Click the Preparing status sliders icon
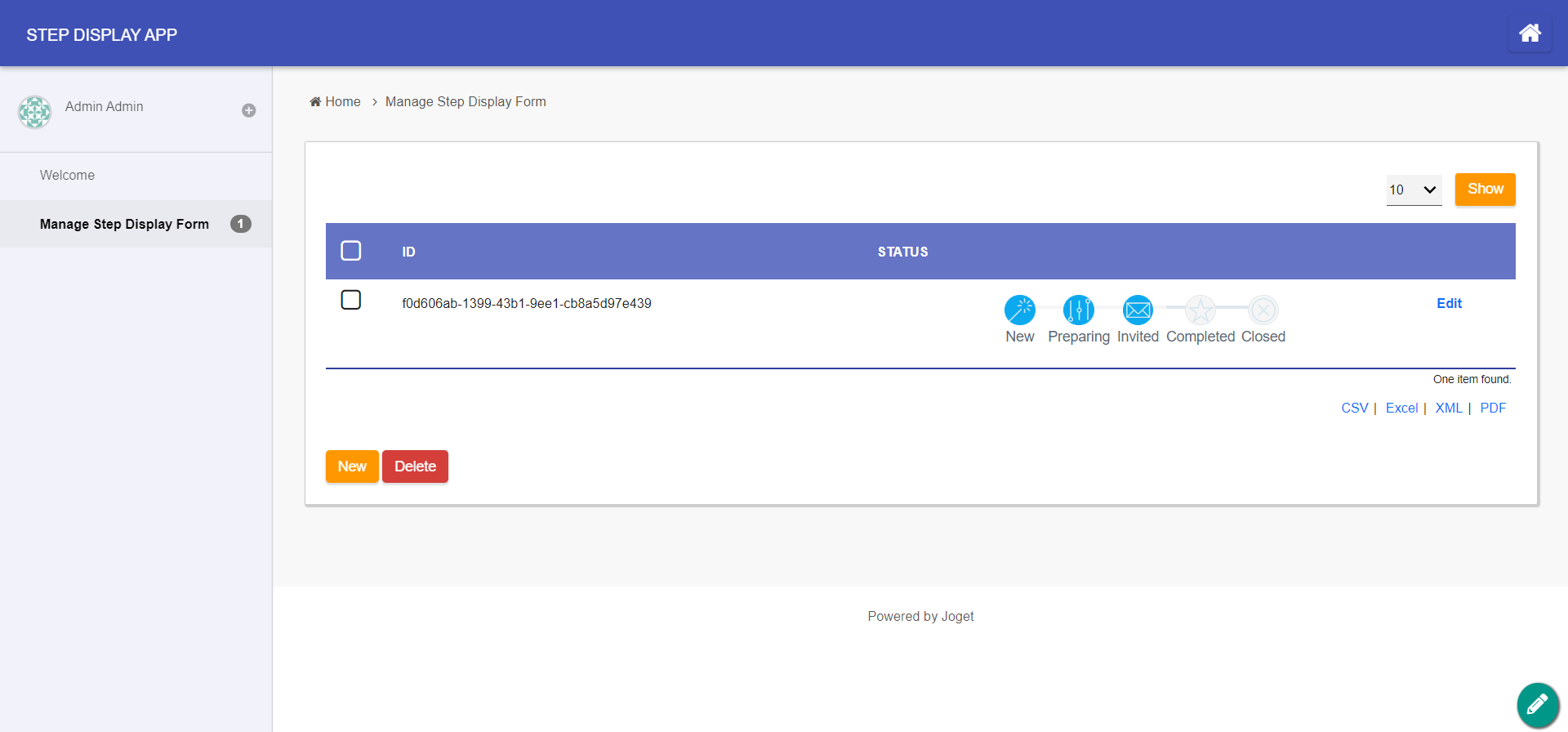Image resolution: width=1568 pixels, height=732 pixels. point(1079,310)
